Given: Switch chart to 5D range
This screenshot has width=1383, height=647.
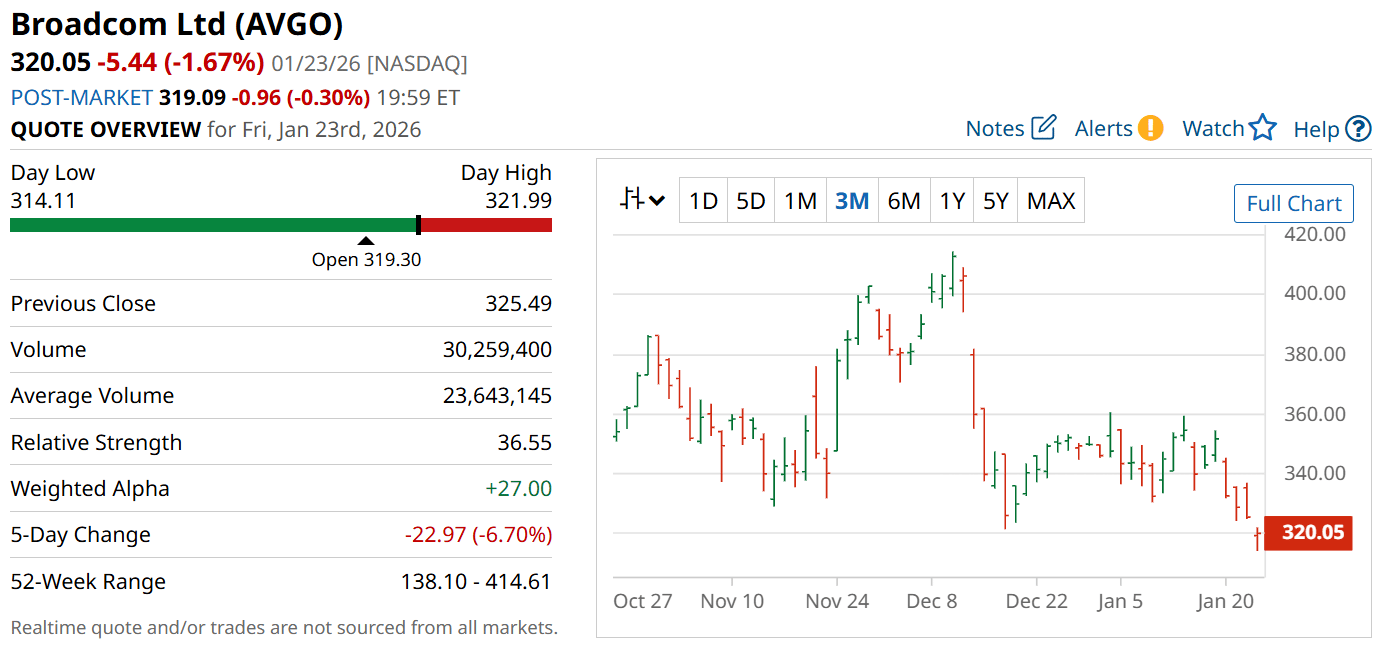Looking at the screenshot, I should (750, 201).
